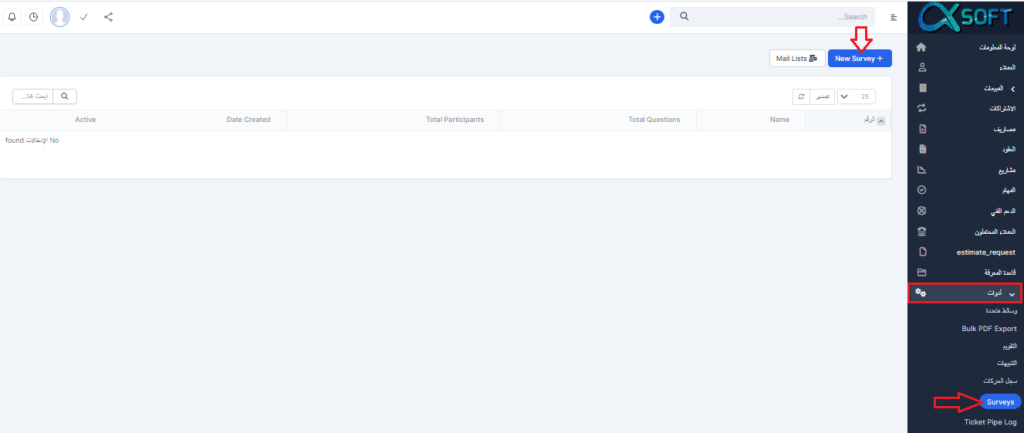Open the to-do checkmark icon
Image resolution: width=1024 pixels, height=433 pixels.
pos(85,17)
